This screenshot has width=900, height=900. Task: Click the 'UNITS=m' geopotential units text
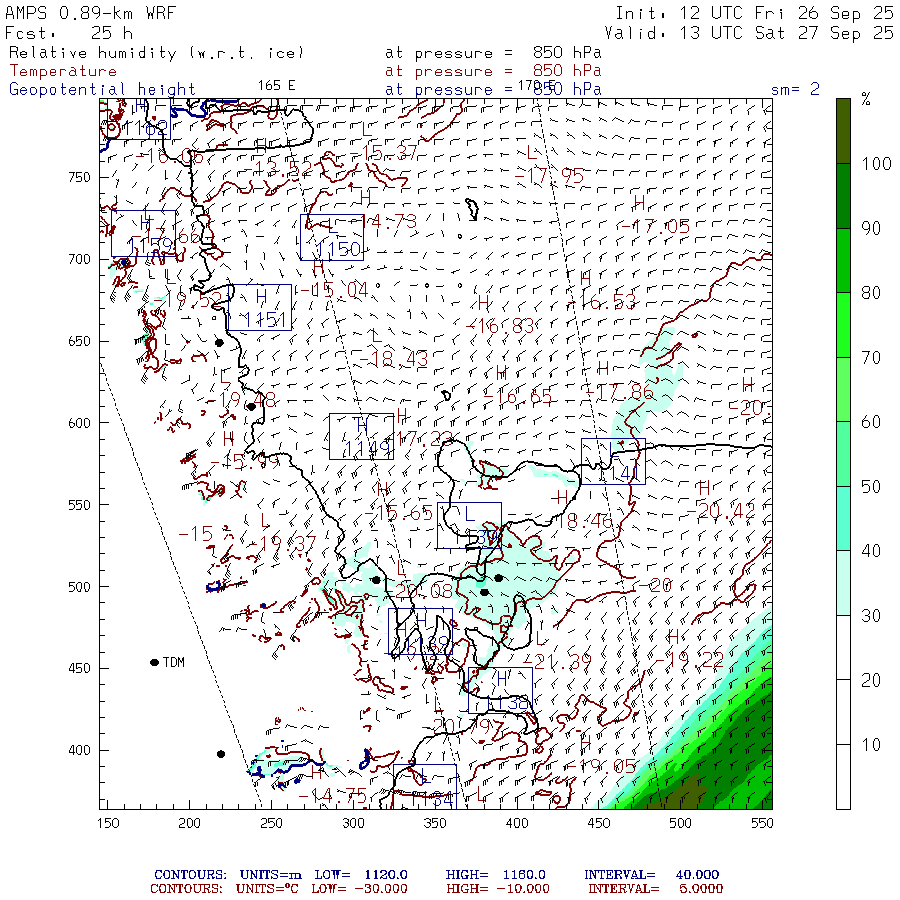(270, 874)
